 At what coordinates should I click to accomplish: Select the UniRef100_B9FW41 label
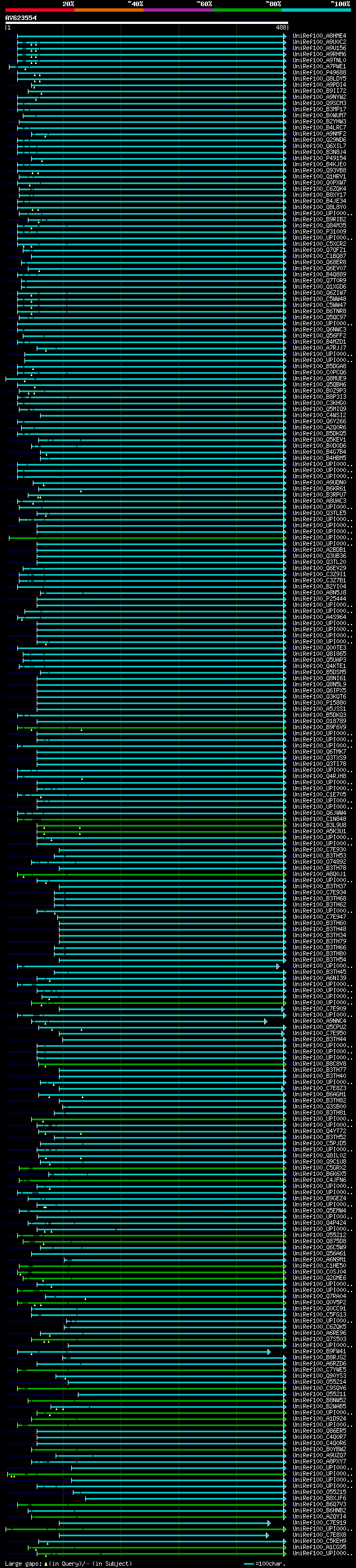pos(319,1351)
